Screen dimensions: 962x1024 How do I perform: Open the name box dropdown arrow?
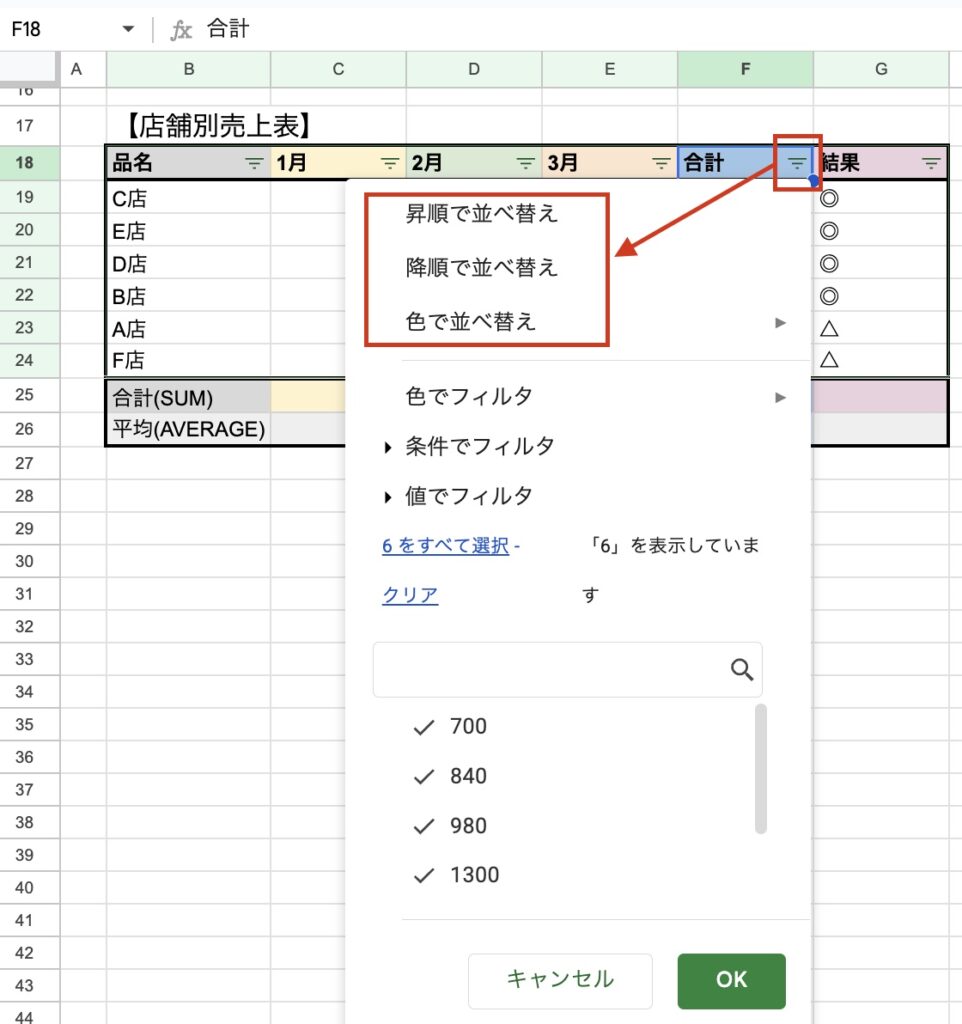click(128, 30)
